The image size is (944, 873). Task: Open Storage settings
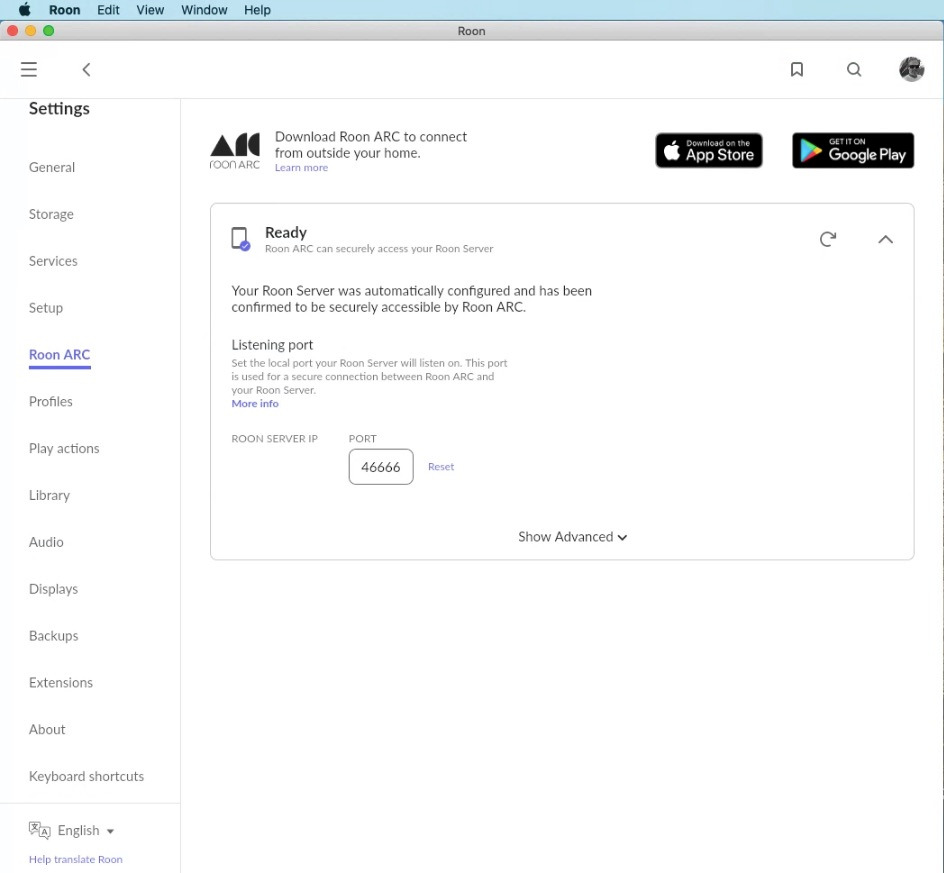coord(51,214)
